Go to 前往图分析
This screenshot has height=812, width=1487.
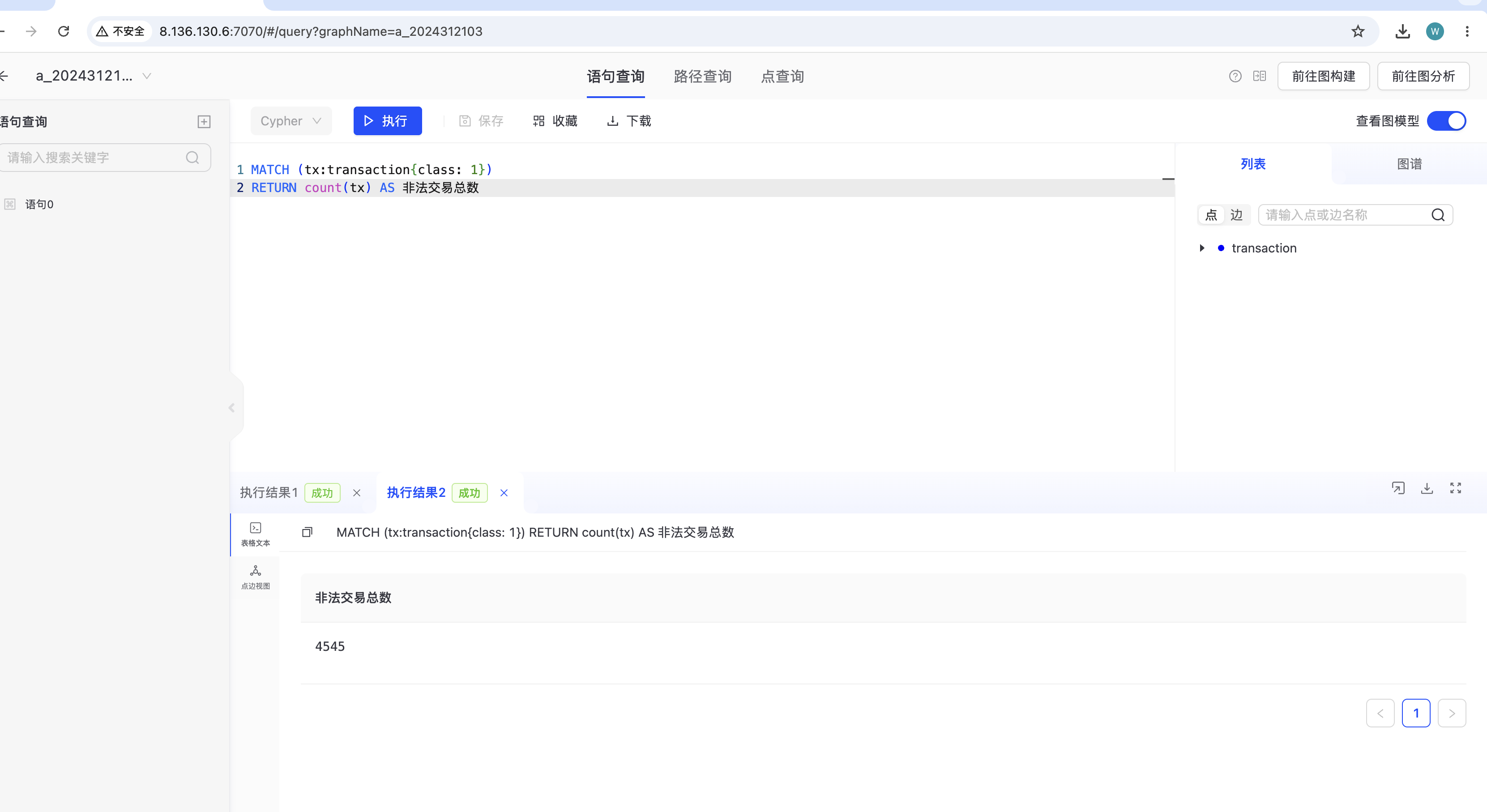[x=1423, y=76]
